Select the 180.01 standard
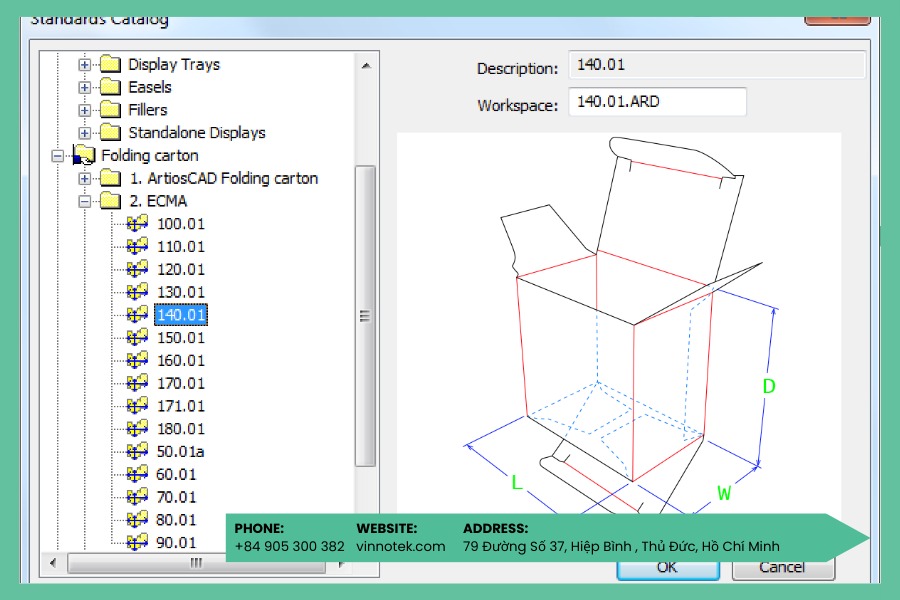The width and height of the screenshot is (900, 600). pyautogui.click(x=181, y=429)
